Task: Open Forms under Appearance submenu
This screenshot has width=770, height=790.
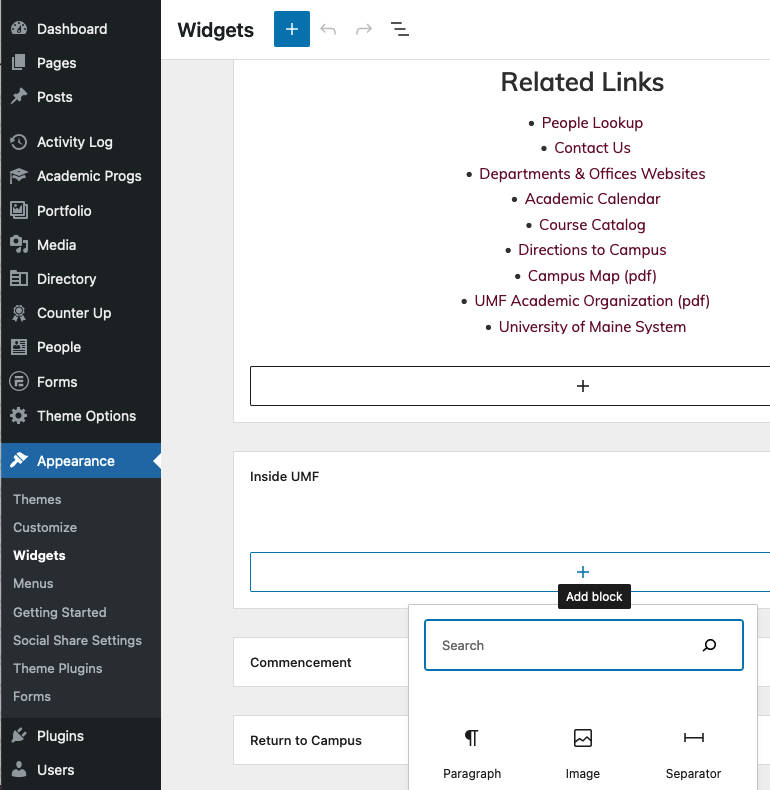Action: (32, 696)
